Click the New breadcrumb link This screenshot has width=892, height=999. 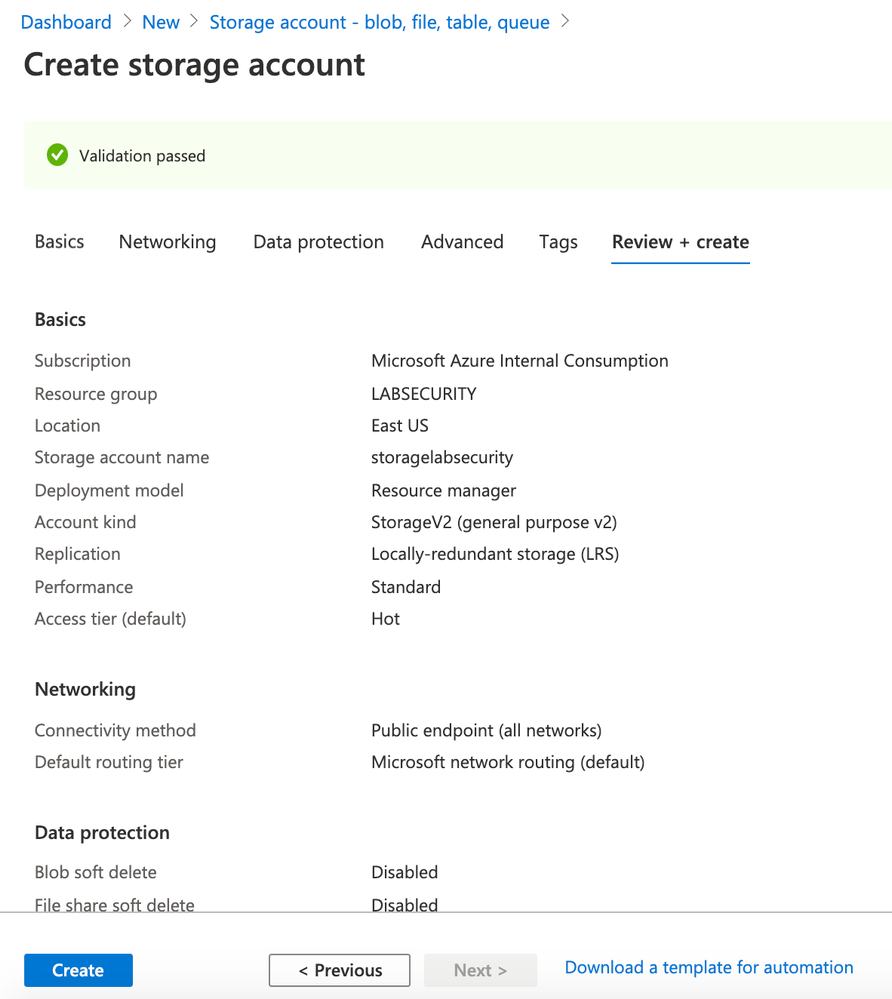click(x=161, y=22)
